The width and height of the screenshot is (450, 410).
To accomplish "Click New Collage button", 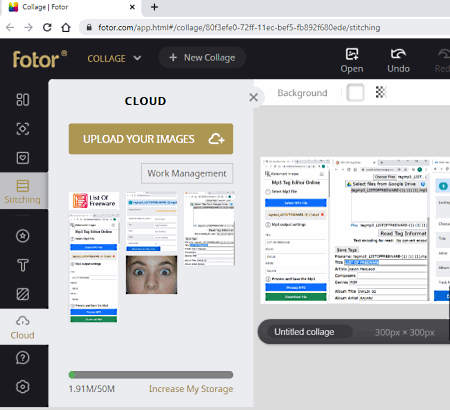I will (202, 58).
